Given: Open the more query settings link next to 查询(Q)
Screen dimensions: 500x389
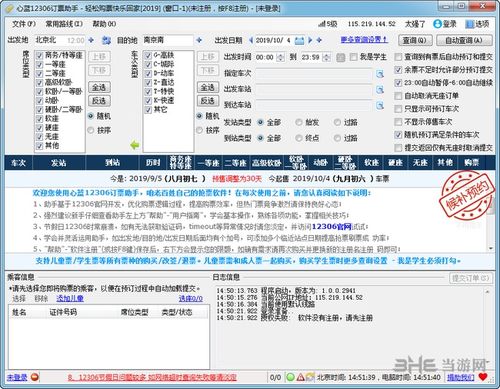Looking at the screenshot, I should 364,40.
